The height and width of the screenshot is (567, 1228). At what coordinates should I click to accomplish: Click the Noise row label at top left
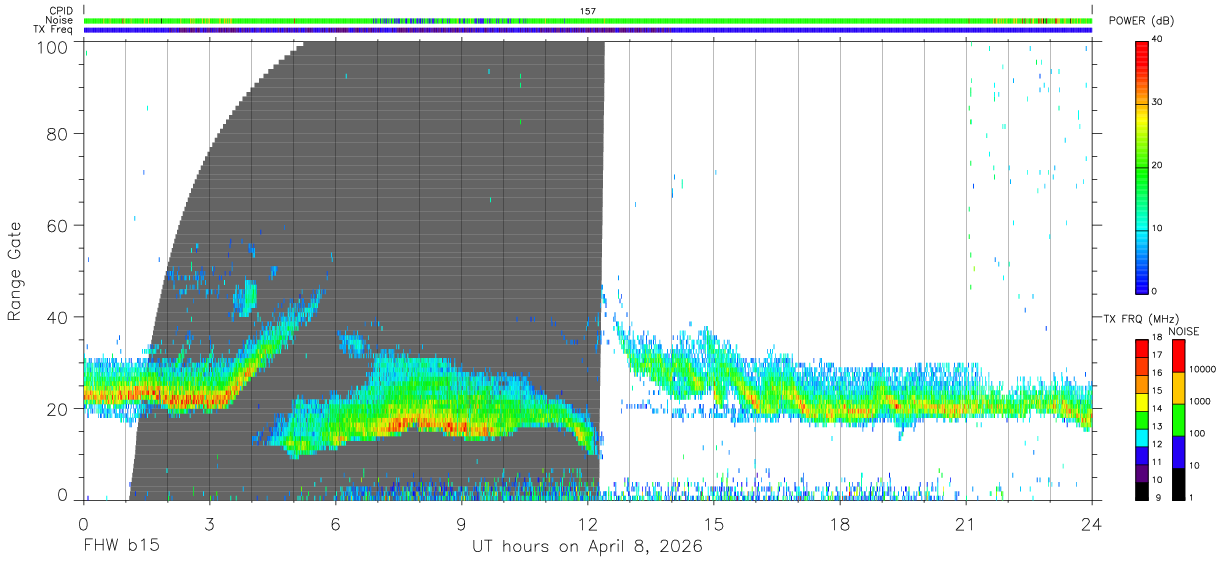[61, 20]
